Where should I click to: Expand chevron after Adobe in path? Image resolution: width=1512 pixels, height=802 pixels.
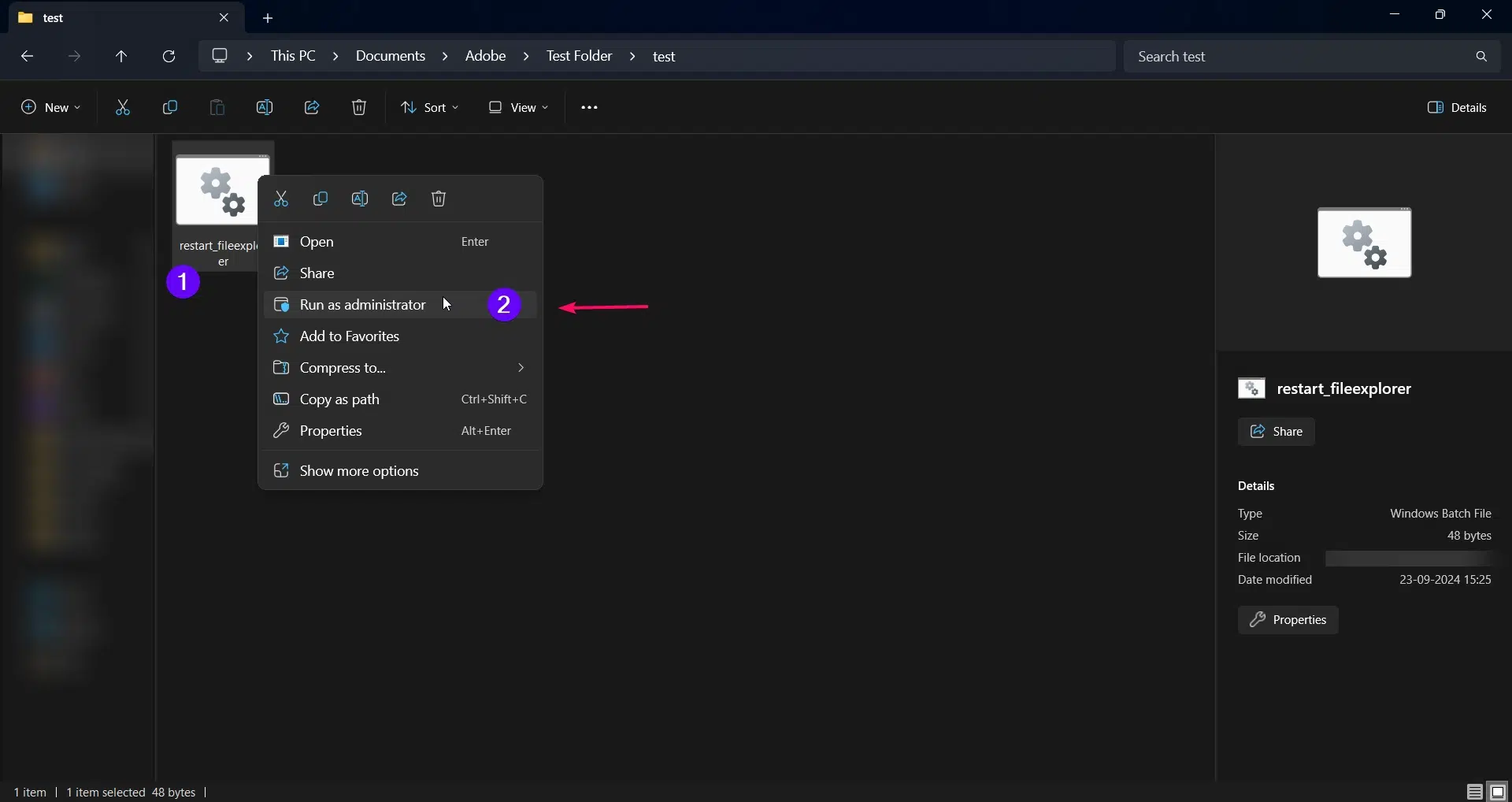(x=526, y=56)
